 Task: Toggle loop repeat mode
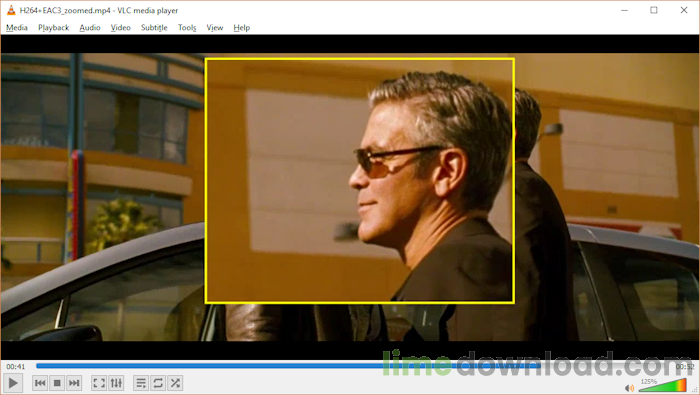point(158,383)
